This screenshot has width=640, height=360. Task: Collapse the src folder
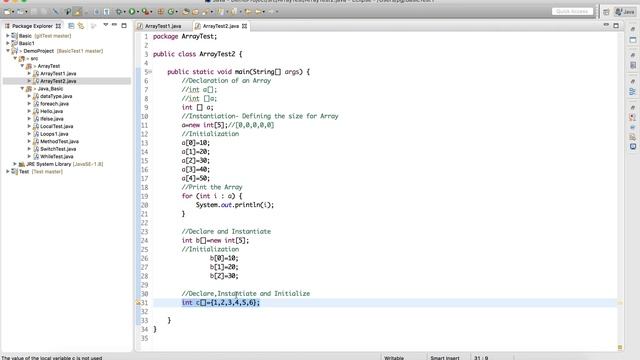(x=15, y=58)
